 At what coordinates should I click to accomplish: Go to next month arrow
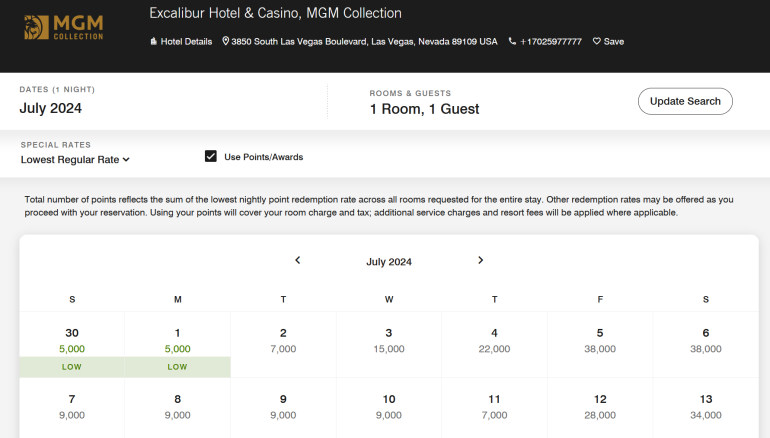[480, 261]
